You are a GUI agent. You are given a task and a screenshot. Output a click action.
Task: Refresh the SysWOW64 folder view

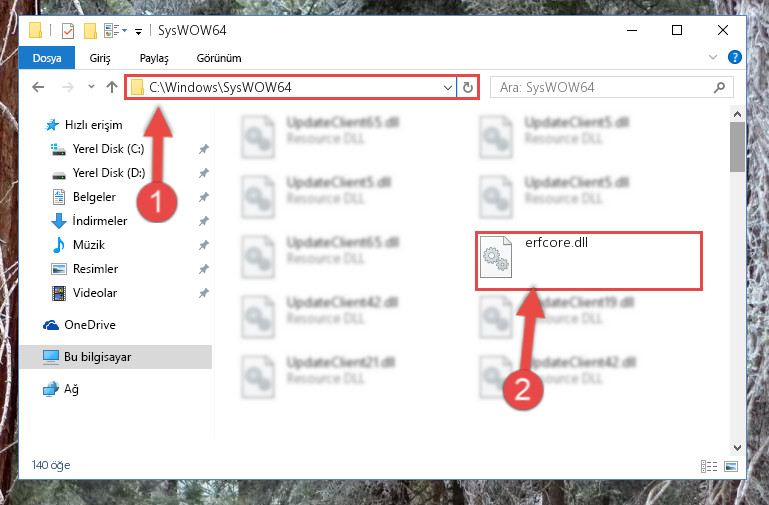click(x=468, y=87)
